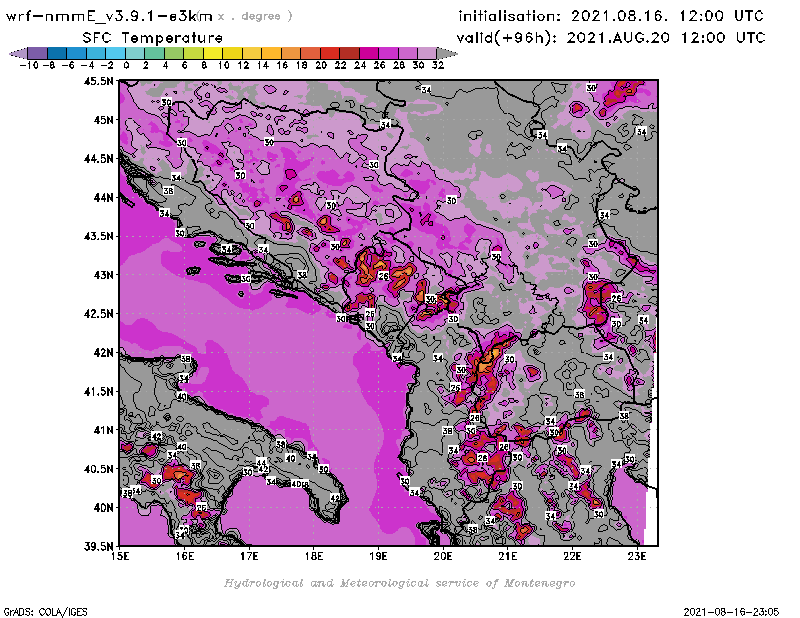Click the '21E' longitude label
Screen dimensions: 800x618
click(508, 556)
